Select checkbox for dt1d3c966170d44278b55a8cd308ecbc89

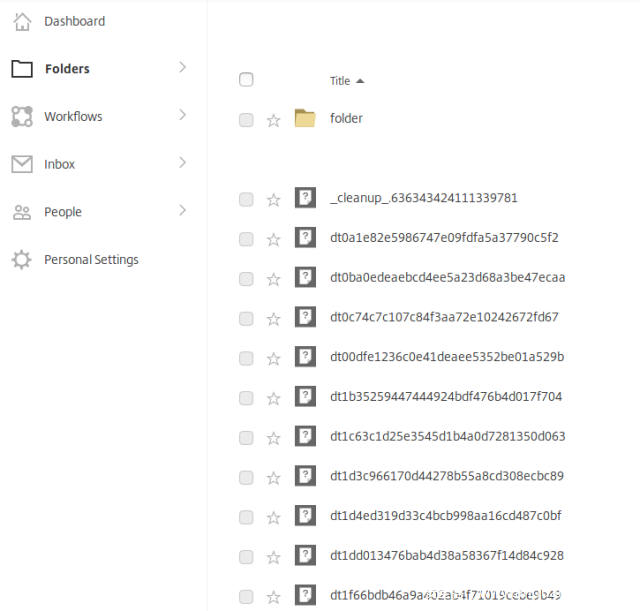click(246, 478)
